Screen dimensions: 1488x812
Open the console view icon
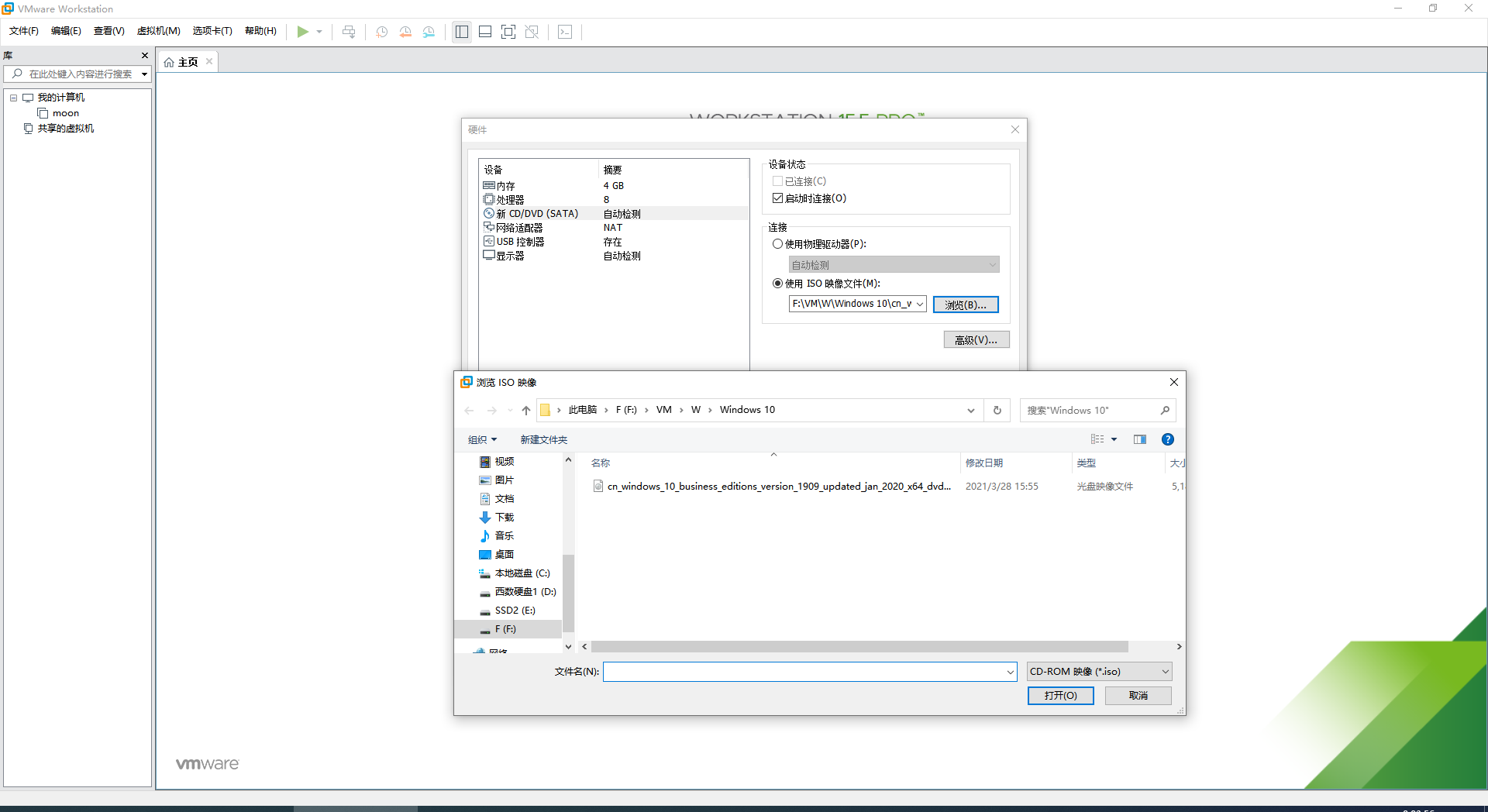[x=565, y=32]
